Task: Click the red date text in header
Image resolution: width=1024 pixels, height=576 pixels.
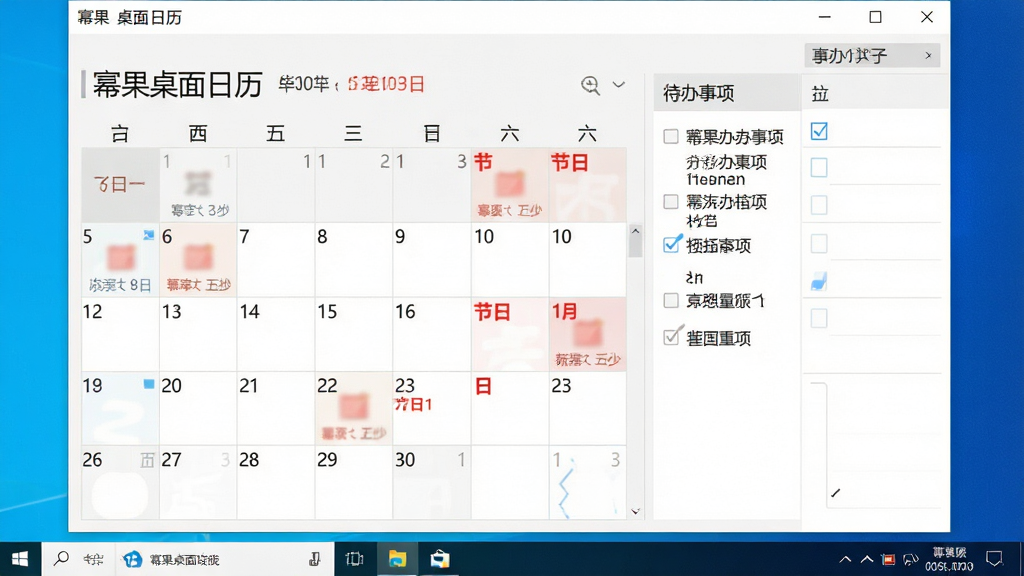Action: pos(386,84)
